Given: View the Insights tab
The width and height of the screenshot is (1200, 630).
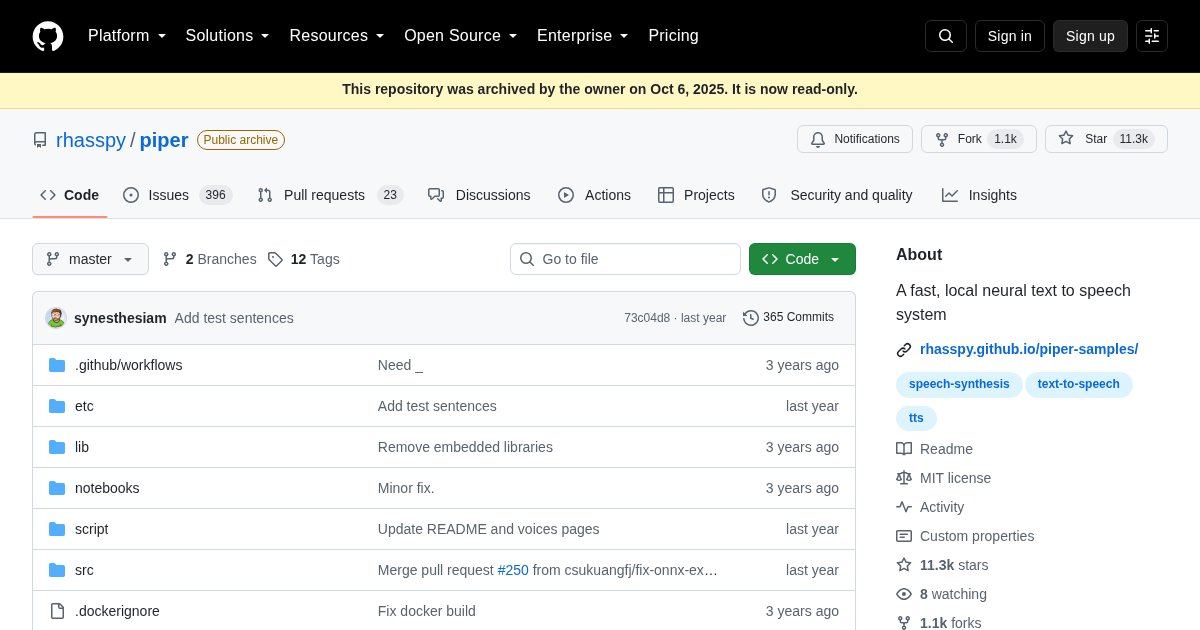Looking at the screenshot, I should tap(979, 195).
